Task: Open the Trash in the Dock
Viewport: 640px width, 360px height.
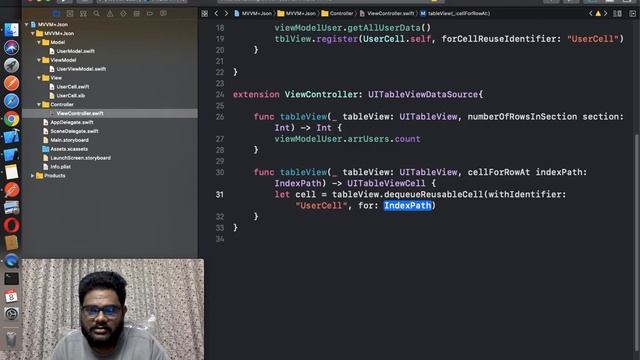Action: [11, 338]
